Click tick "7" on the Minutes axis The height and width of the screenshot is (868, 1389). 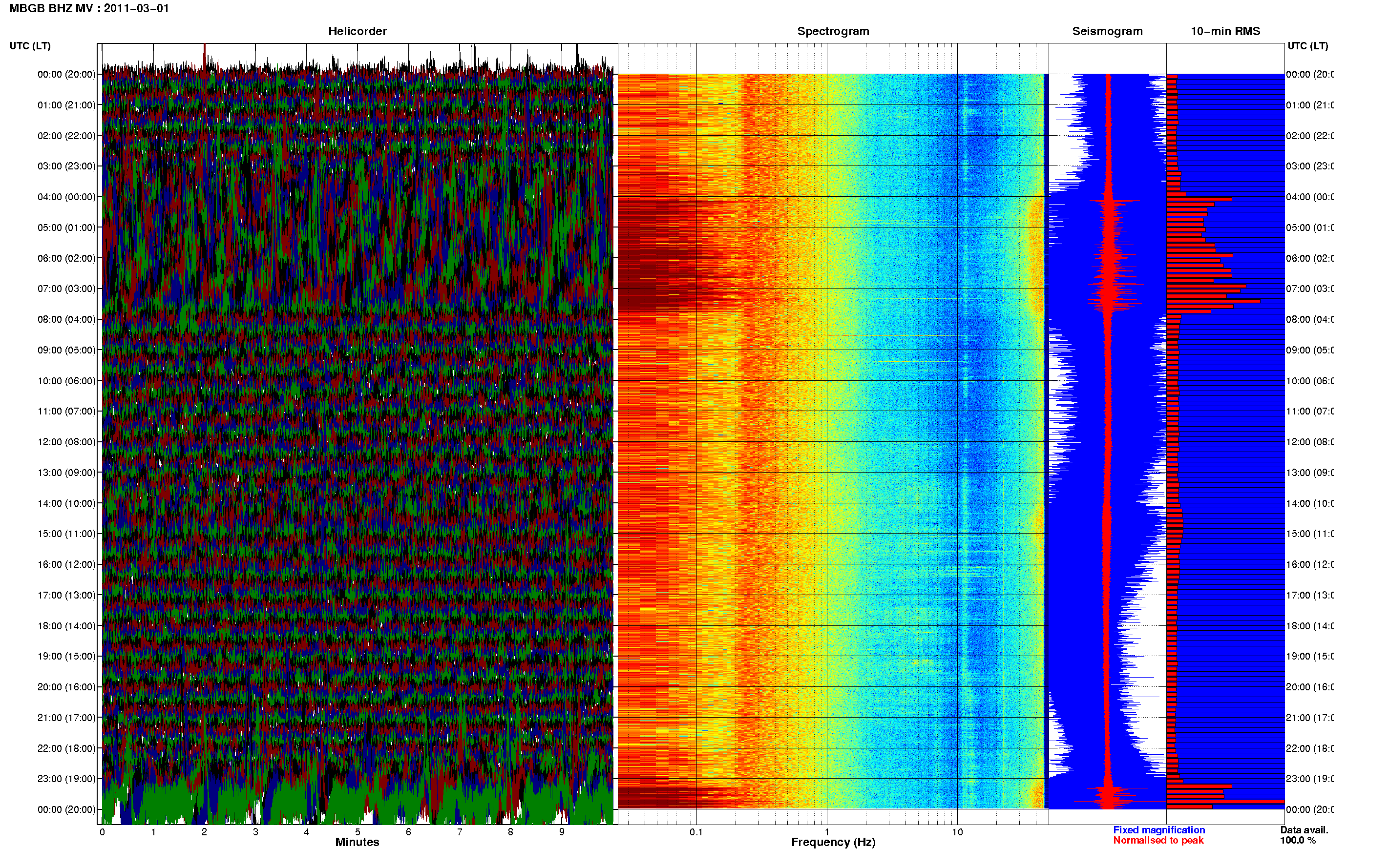pyautogui.click(x=460, y=832)
